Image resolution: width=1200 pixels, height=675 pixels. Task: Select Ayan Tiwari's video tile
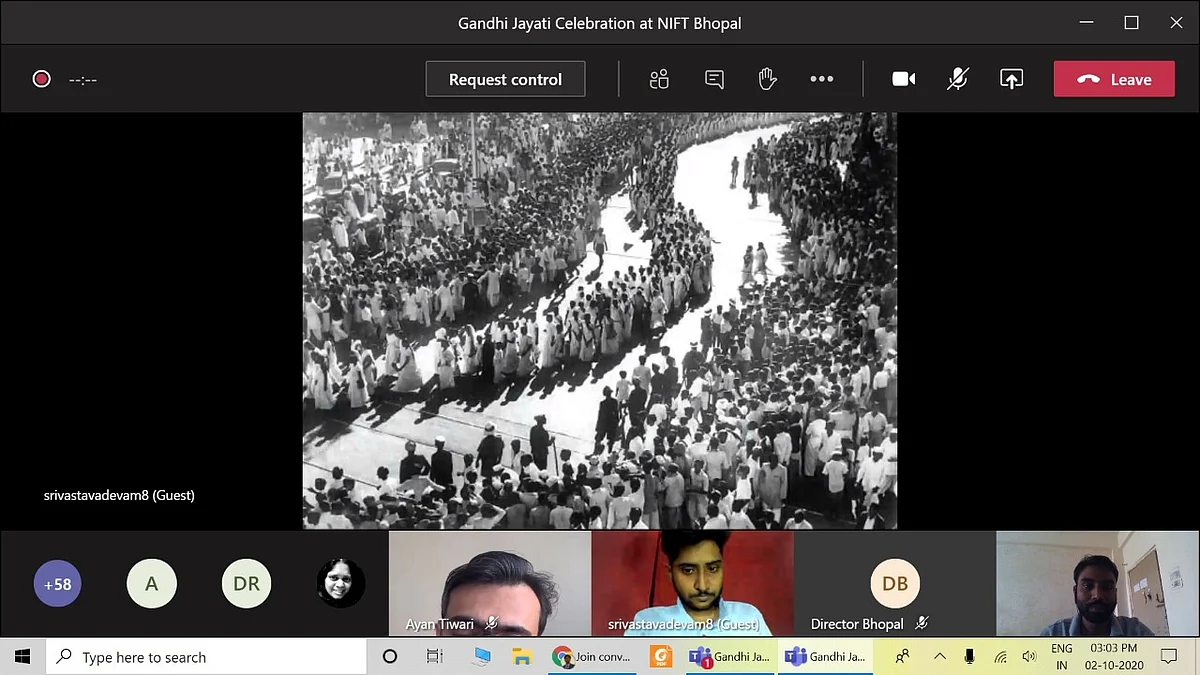click(490, 584)
